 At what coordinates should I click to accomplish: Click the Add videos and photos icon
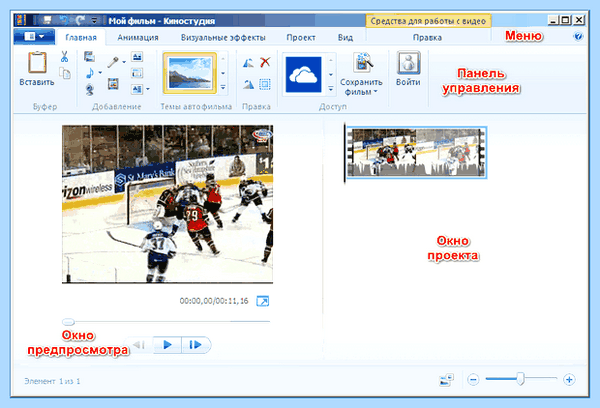[90, 57]
